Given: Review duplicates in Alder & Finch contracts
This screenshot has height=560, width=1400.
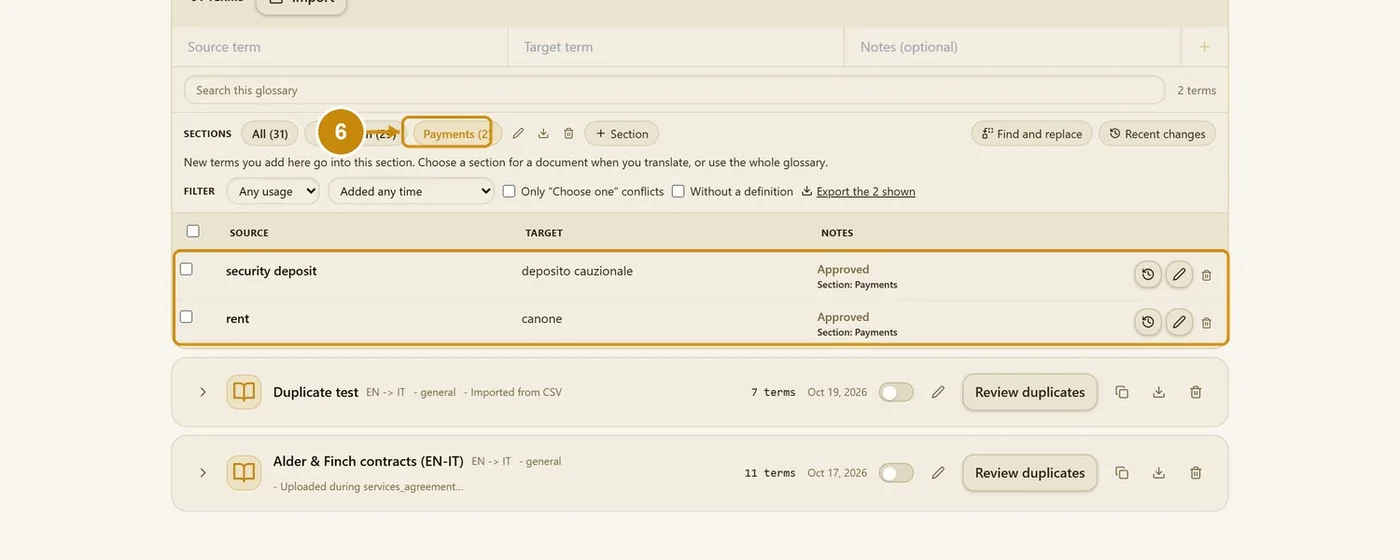Looking at the screenshot, I should tap(1030, 473).
